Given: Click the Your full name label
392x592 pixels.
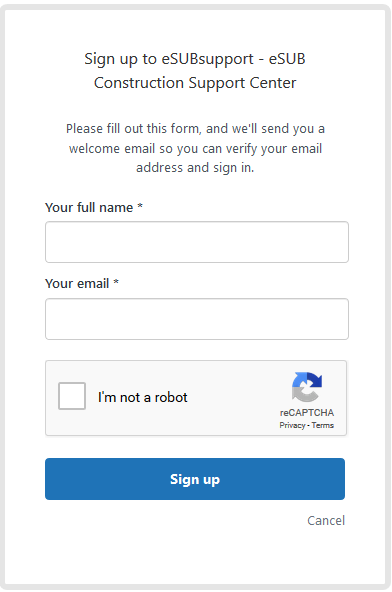Looking at the screenshot, I should click(x=89, y=208).
